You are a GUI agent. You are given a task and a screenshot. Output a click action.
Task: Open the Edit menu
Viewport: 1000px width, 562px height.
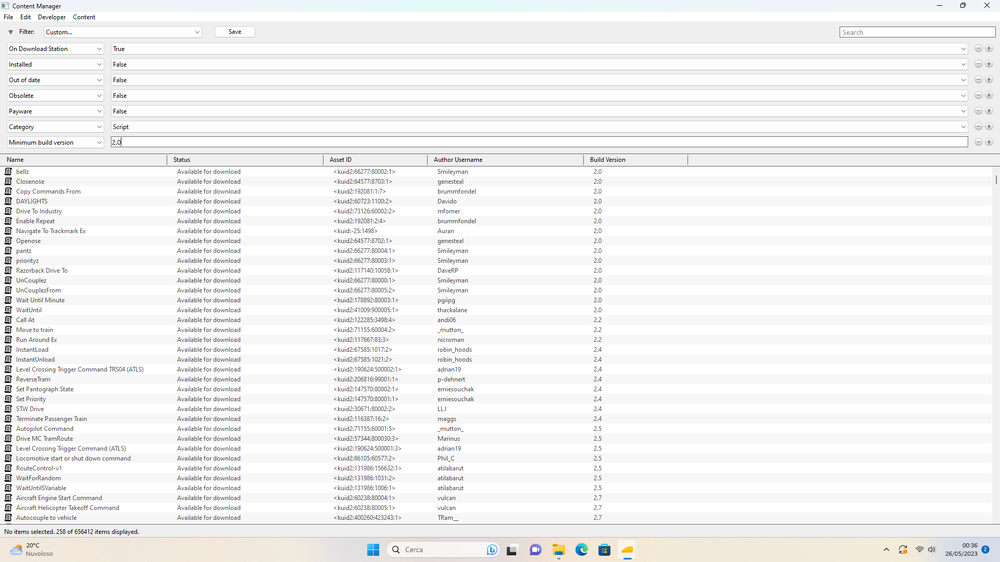pyautogui.click(x=26, y=17)
